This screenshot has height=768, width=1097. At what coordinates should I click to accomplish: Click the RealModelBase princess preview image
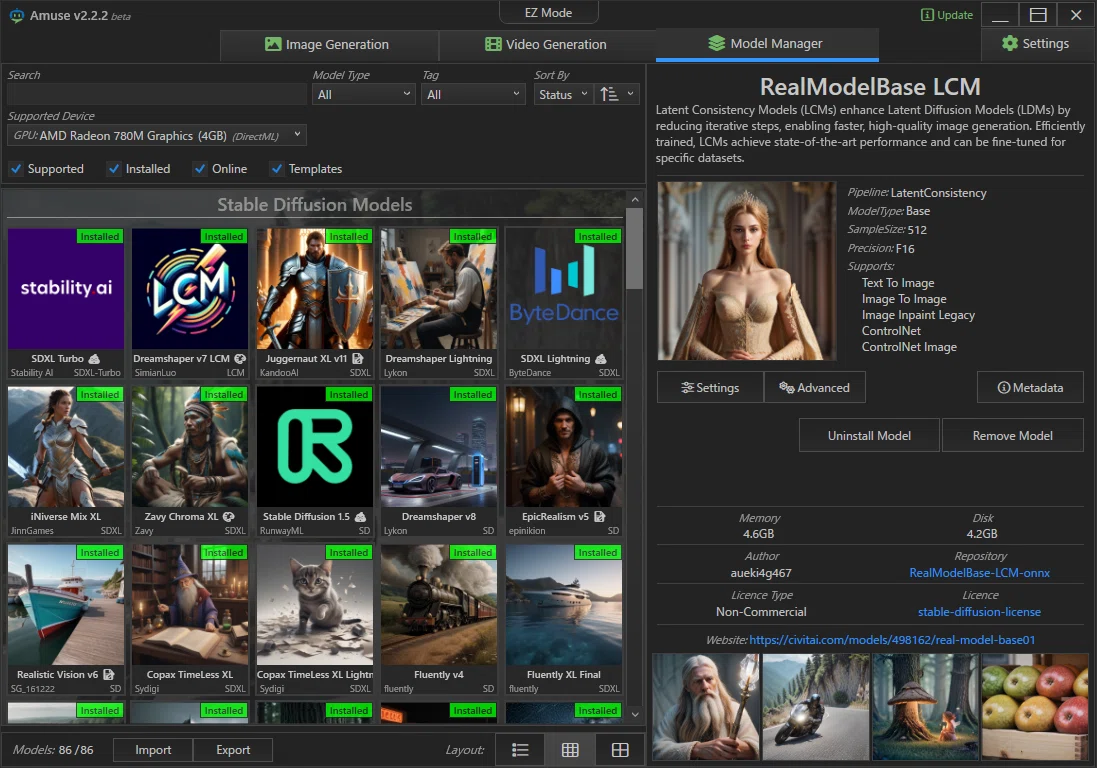click(x=746, y=271)
